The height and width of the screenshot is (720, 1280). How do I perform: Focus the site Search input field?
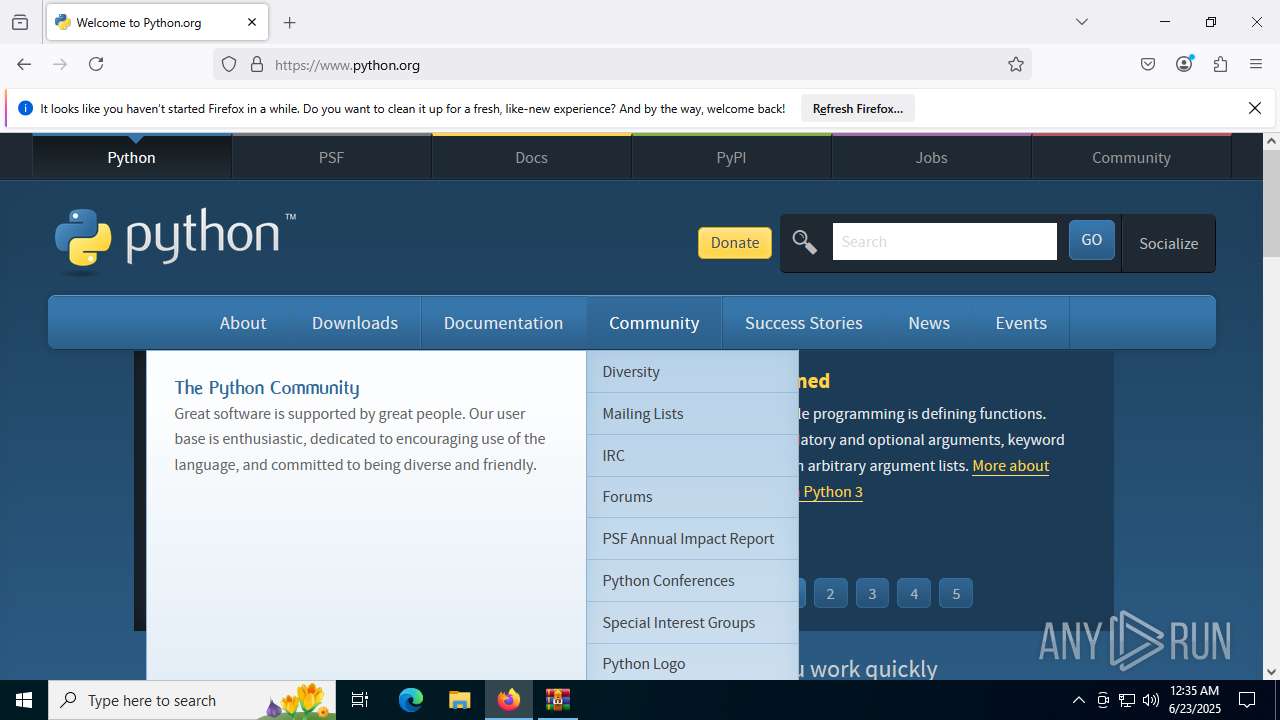pos(944,241)
